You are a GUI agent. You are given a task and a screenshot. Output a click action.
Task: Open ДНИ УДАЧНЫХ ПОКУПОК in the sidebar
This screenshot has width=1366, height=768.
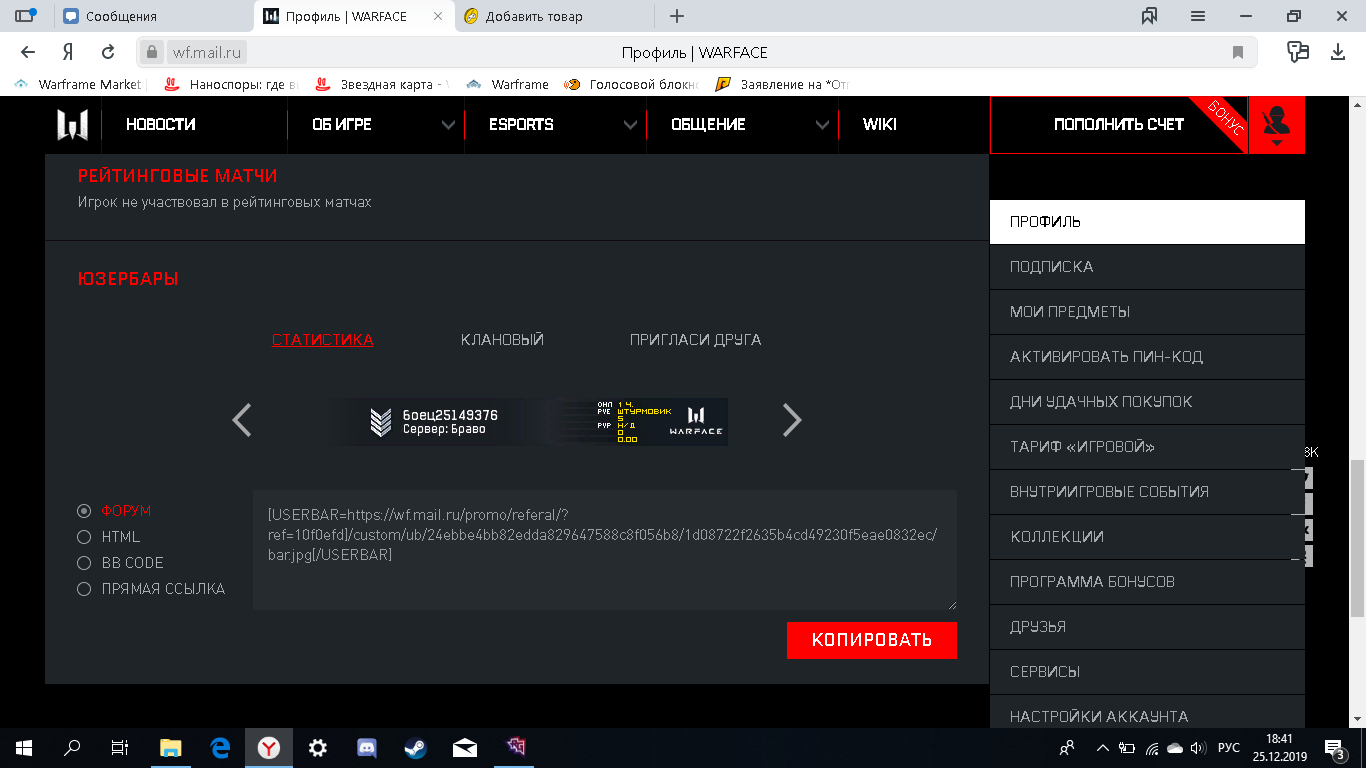click(x=1147, y=402)
